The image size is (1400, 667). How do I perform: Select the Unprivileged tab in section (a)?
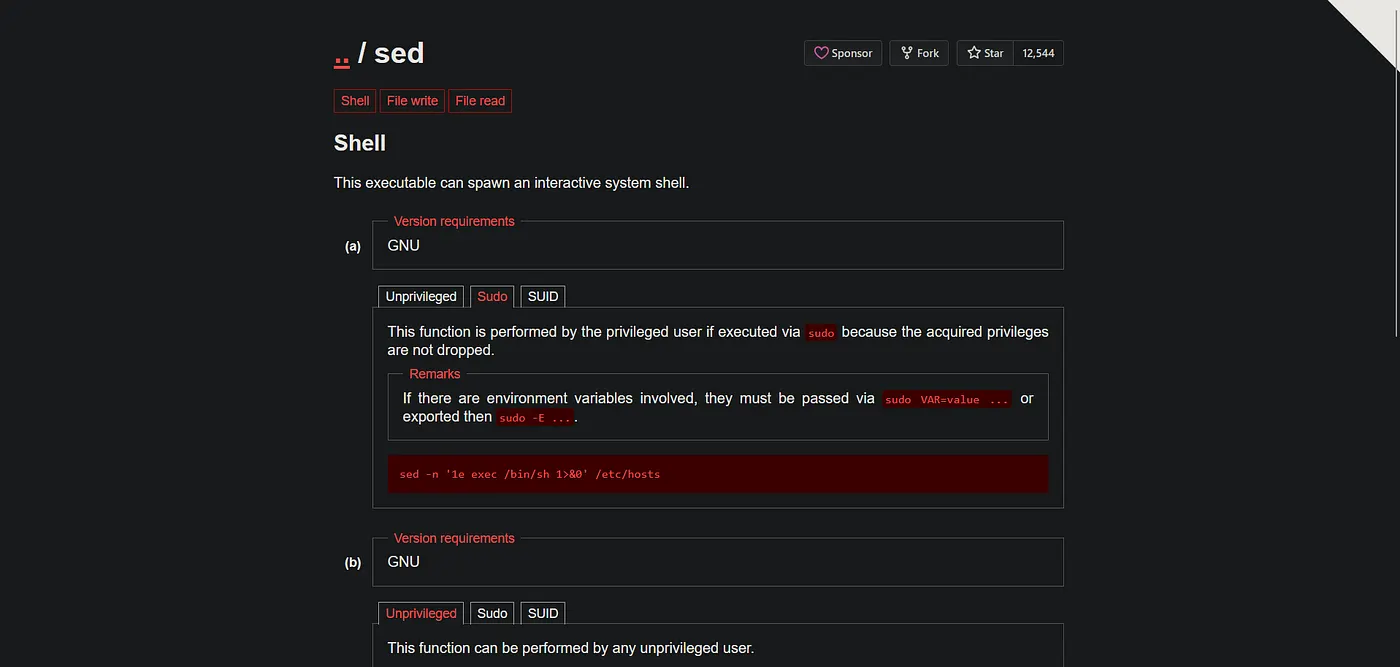click(421, 297)
